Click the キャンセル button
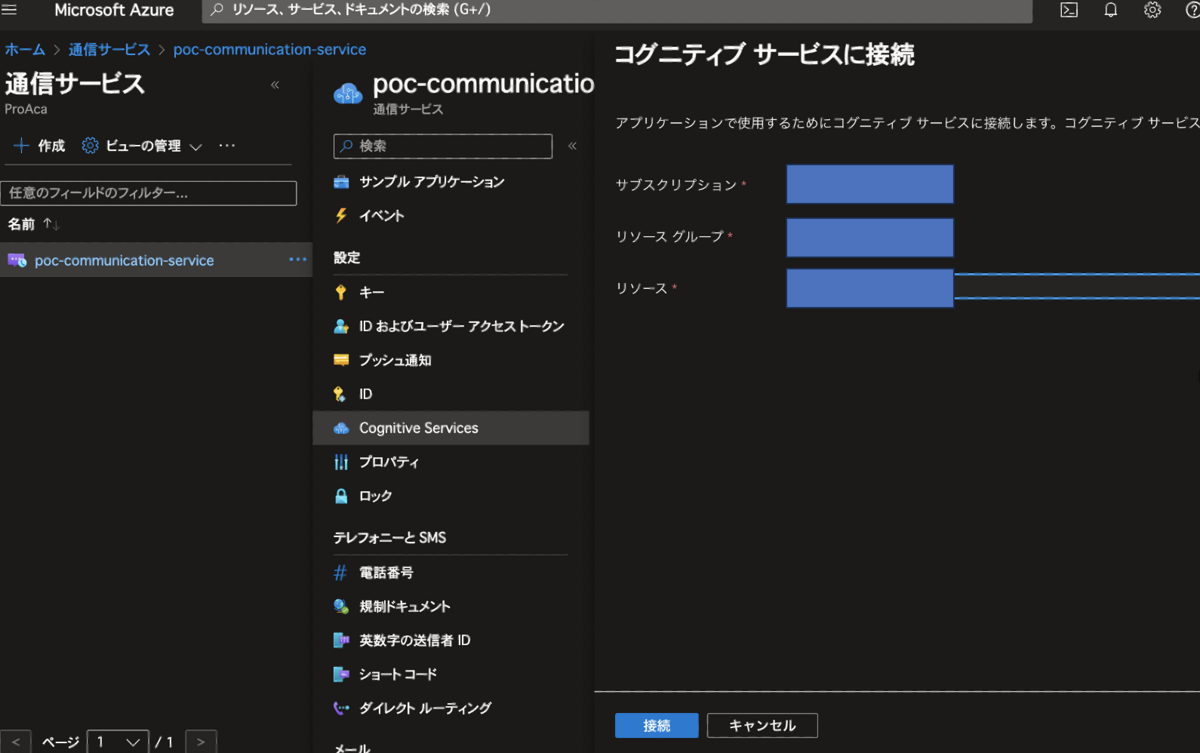1200x753 pixels. (x=762, y=725)
